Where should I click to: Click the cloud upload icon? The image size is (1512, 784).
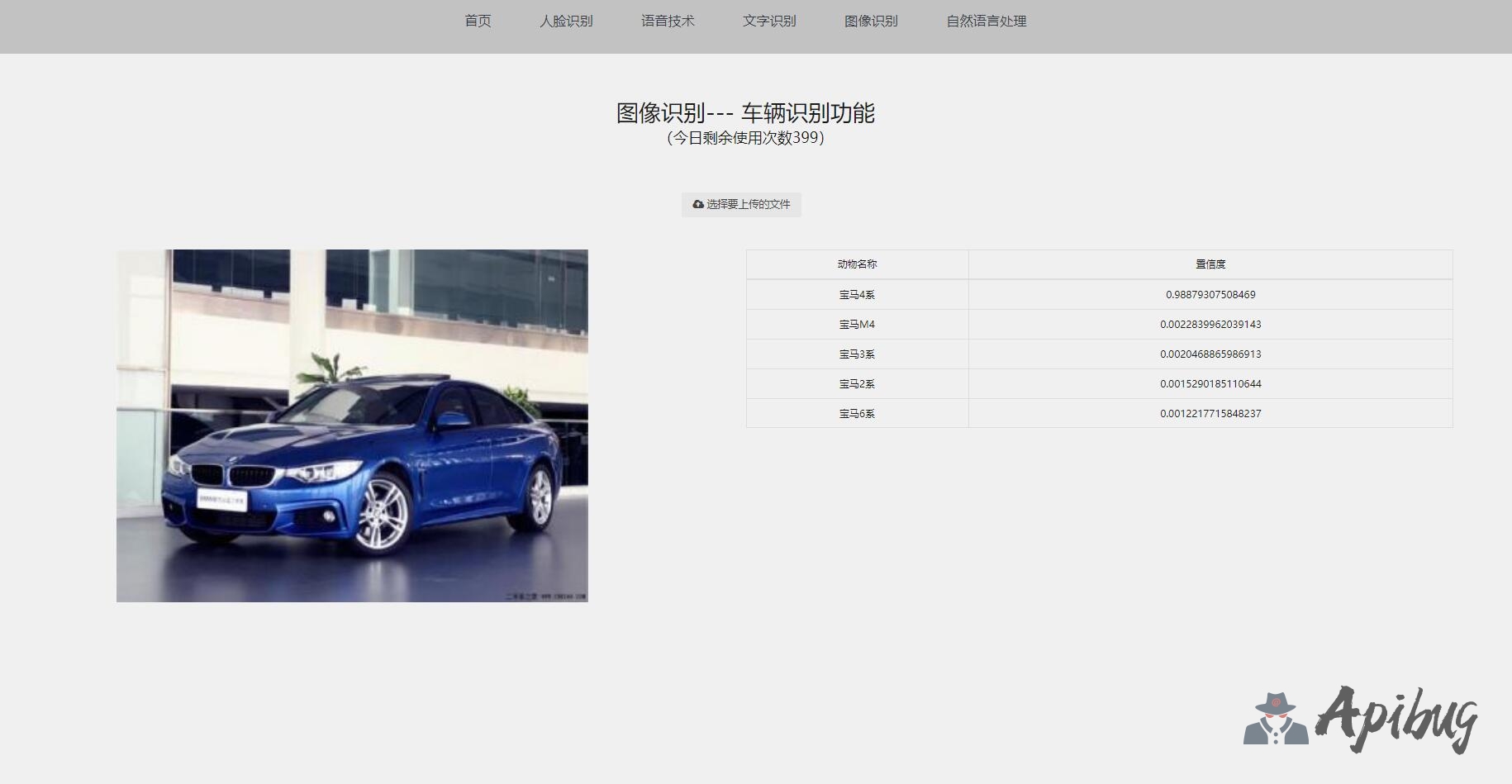698,204
